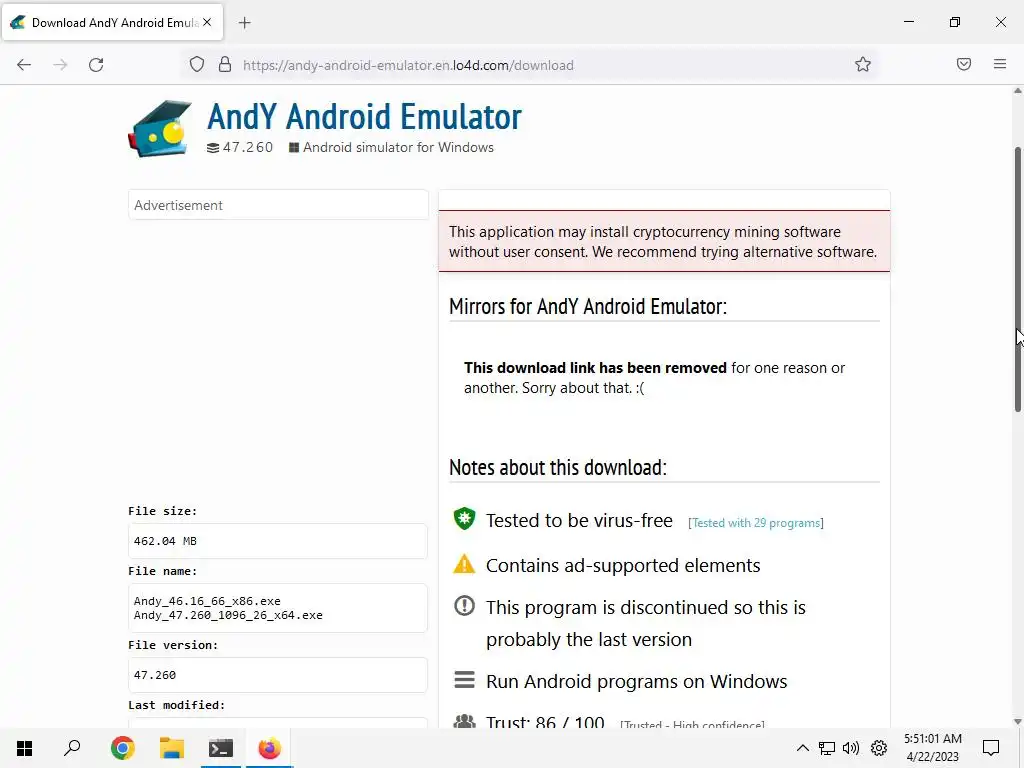The width and height of the screenshot is (1024, 768).
Task: Launch Google Chrome from the taskbar
Action: [122, 748]
